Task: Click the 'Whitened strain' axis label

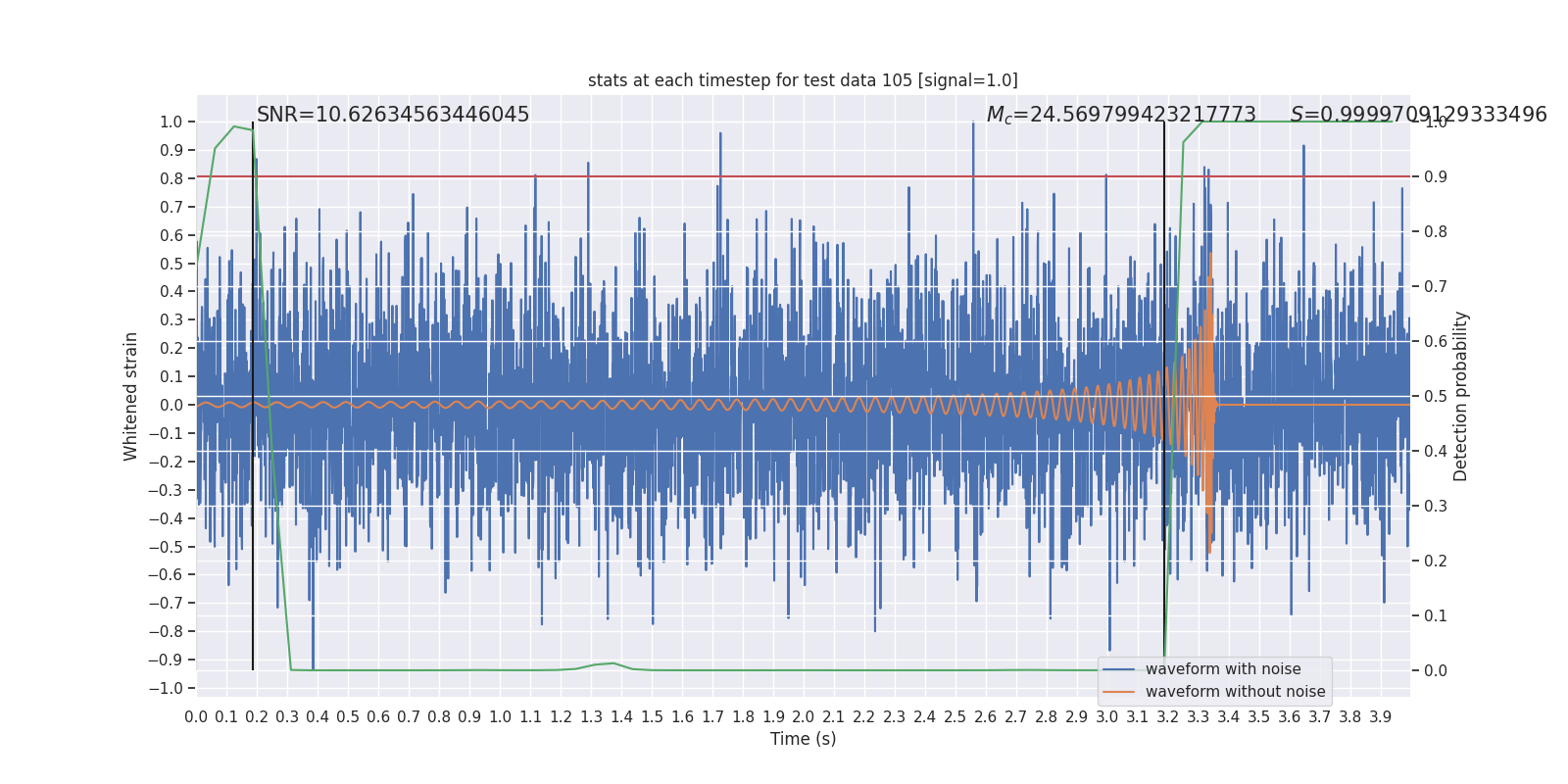Action: tap(131, 396)
